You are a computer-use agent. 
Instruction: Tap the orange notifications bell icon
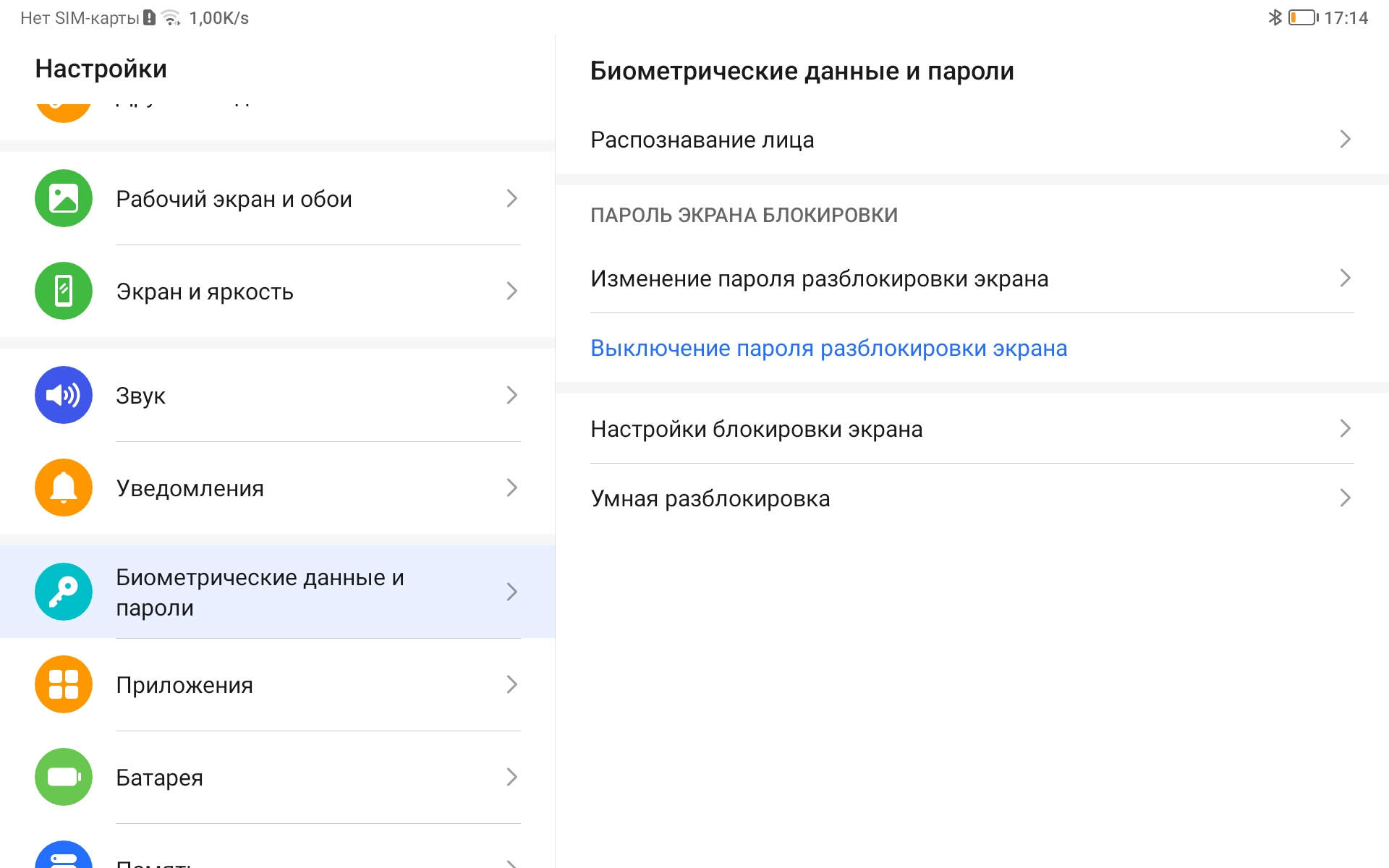point(64,488)
